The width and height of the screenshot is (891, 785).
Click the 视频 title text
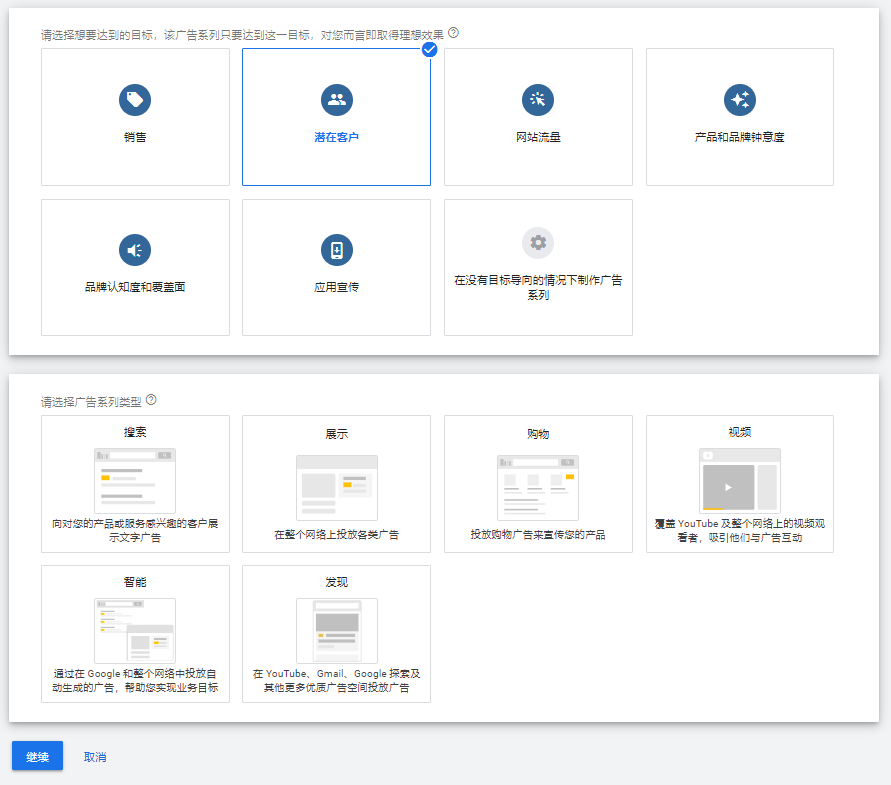tap(740, 432)
